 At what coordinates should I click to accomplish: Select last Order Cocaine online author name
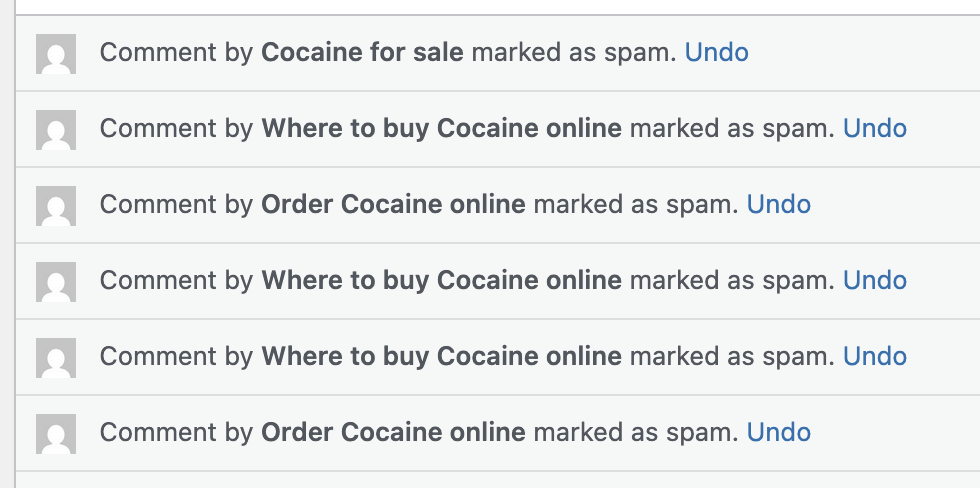tap(393, 432)
